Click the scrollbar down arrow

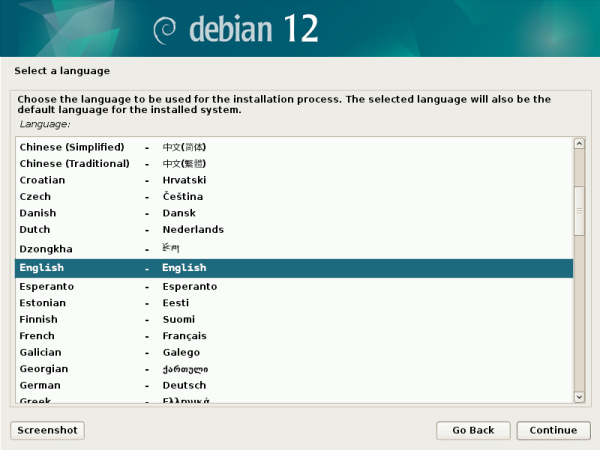pyautogui.click(x=579, y=397)
